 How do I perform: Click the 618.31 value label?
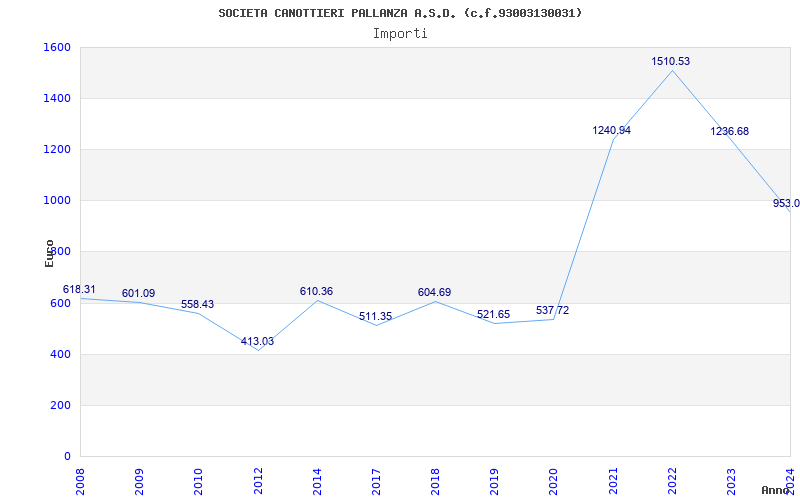click(x=79, y=289)
